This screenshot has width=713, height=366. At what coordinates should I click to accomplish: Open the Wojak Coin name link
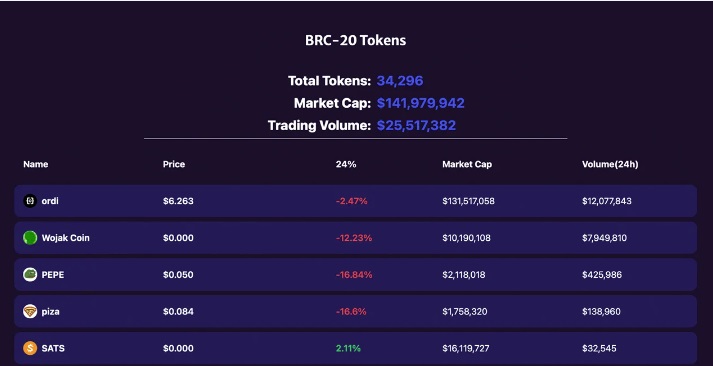(65, 237)
